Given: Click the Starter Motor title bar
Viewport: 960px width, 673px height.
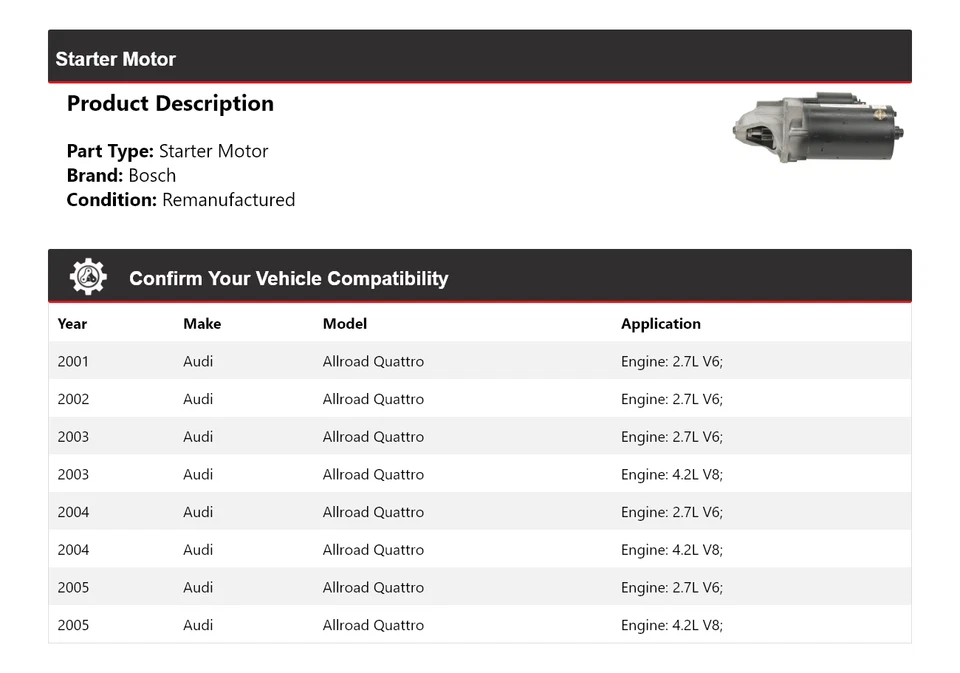Looking at the screenshot, I should click(116, 59).
